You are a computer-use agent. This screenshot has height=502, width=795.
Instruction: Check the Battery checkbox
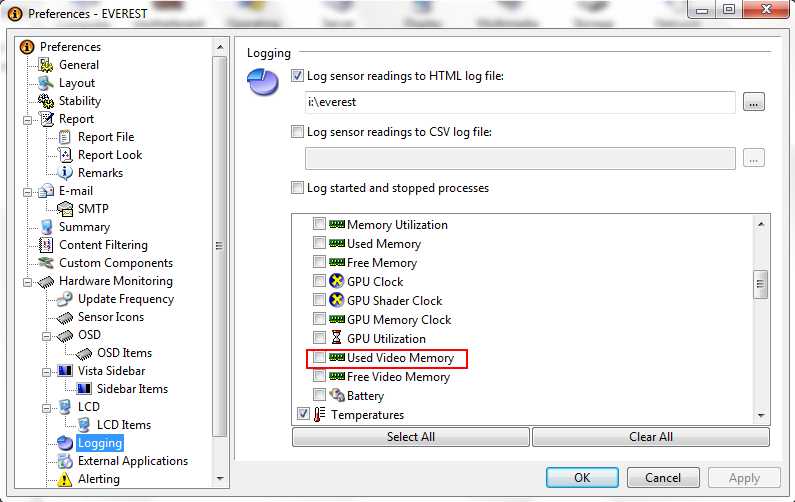(x=319, y=395)
